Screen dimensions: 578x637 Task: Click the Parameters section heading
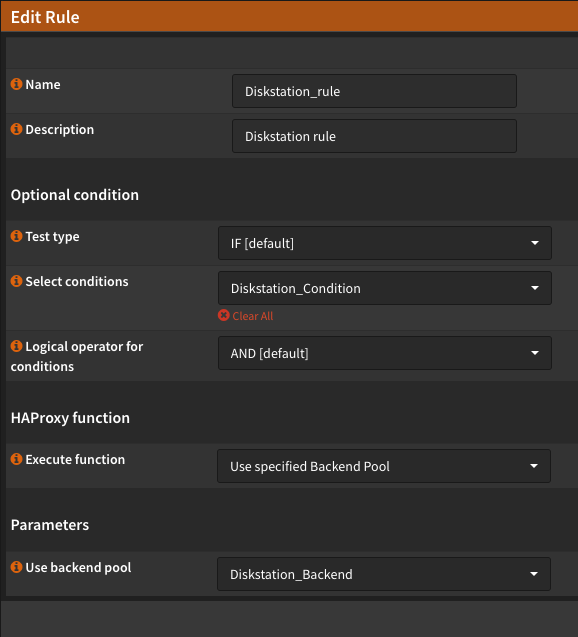pos(50,525)
